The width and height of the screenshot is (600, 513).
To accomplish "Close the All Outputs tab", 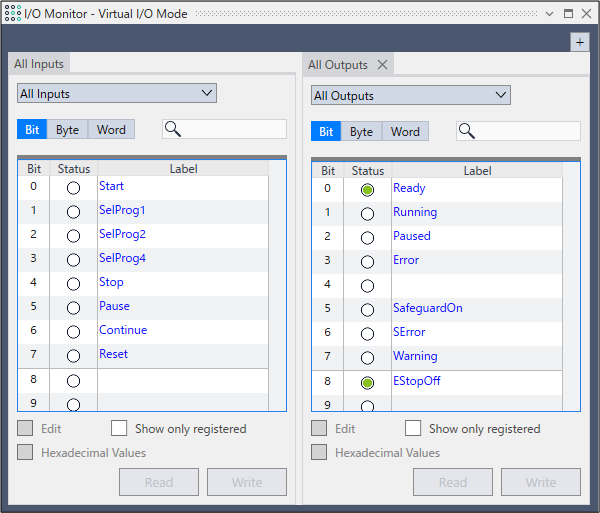I will click(382, 65).
